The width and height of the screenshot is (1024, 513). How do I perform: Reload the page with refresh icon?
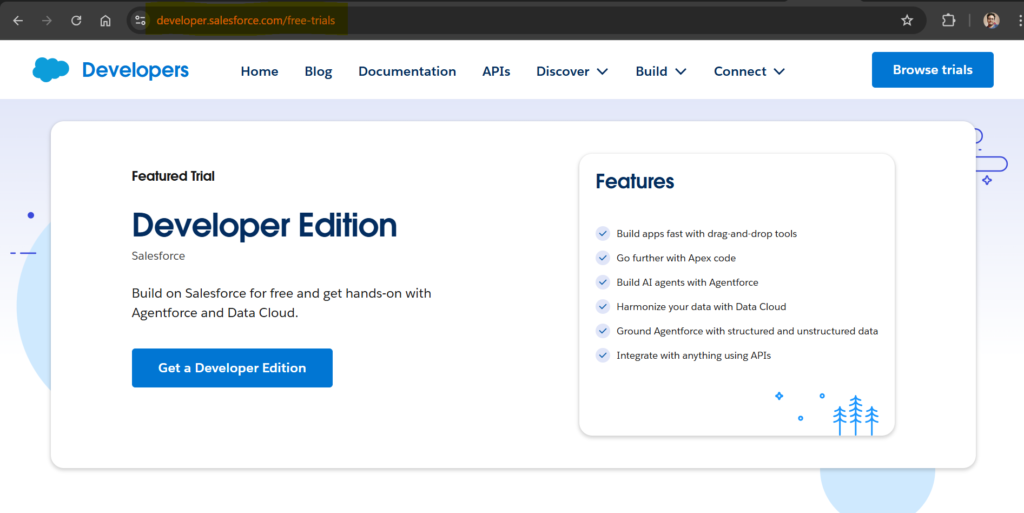(76, 21)
